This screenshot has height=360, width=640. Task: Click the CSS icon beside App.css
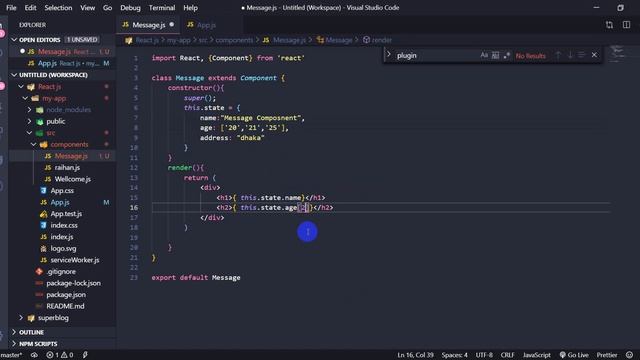[x=43, y=191]
